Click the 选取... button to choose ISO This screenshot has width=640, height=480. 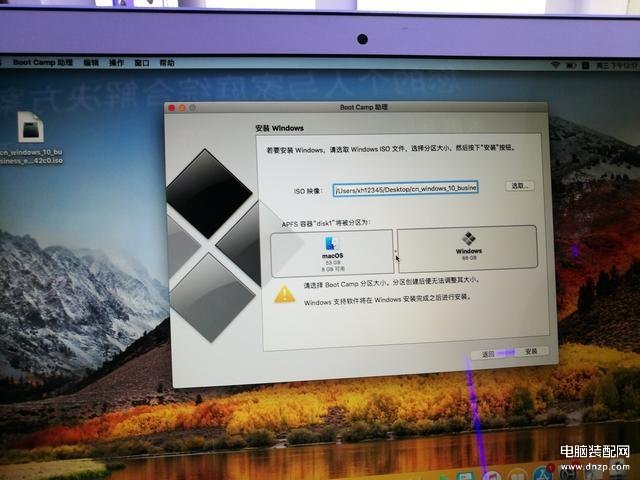coord(520,186)
